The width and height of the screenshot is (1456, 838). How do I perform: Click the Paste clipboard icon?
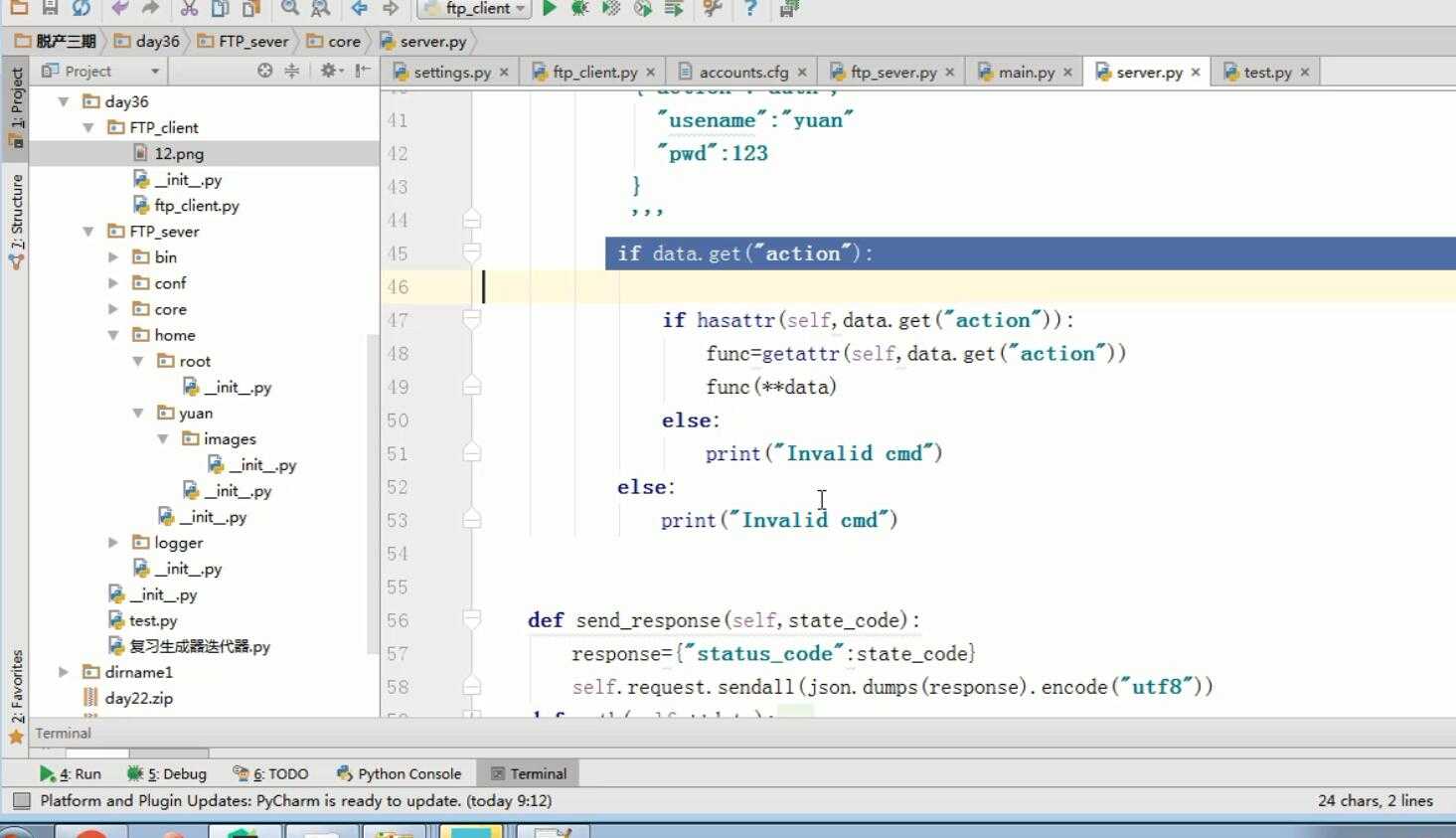click(251, 8)
